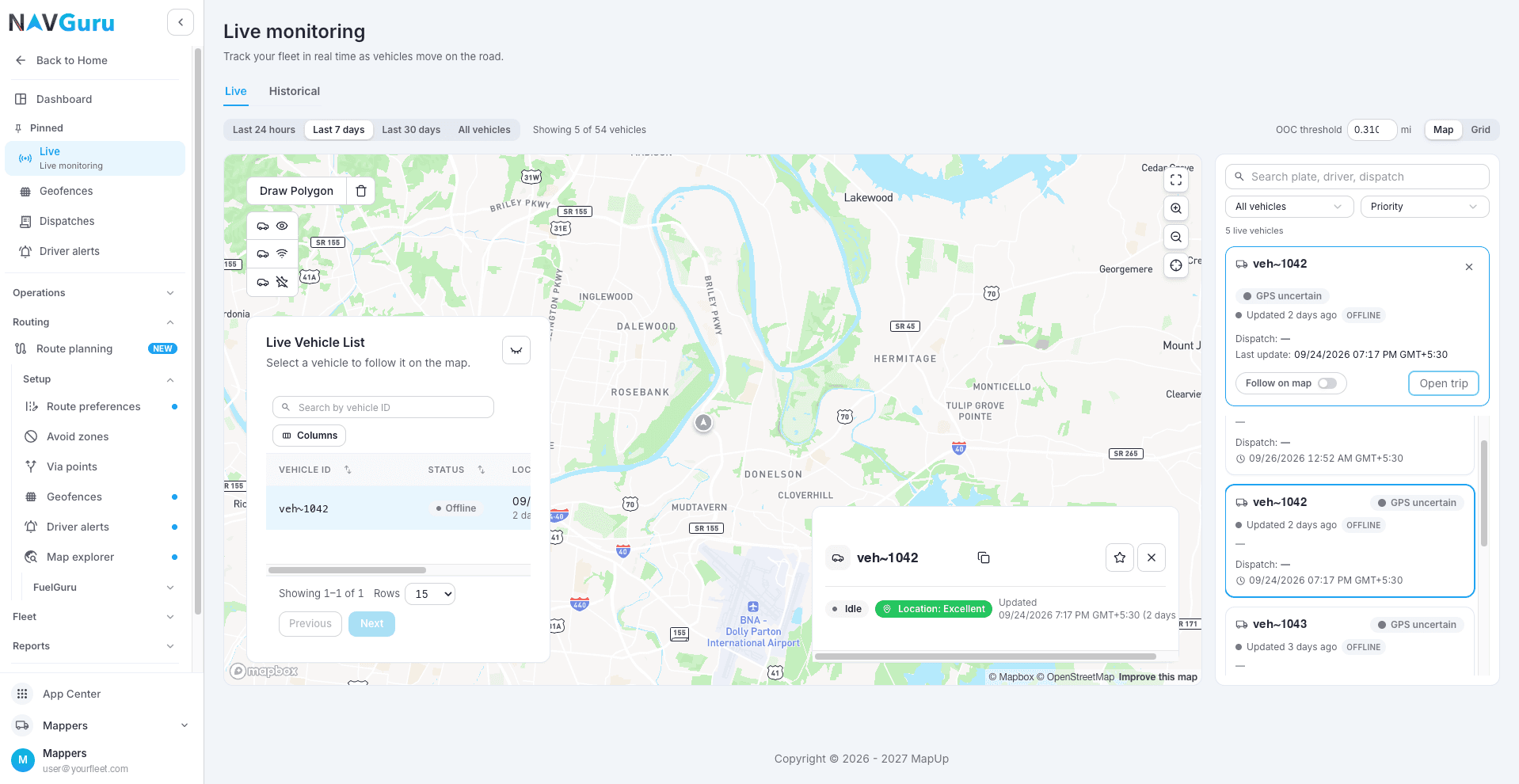The height and width of the screenshot is (784, 1519).
Task: Select the Last 24 hours filter
Action: (264, 130)
